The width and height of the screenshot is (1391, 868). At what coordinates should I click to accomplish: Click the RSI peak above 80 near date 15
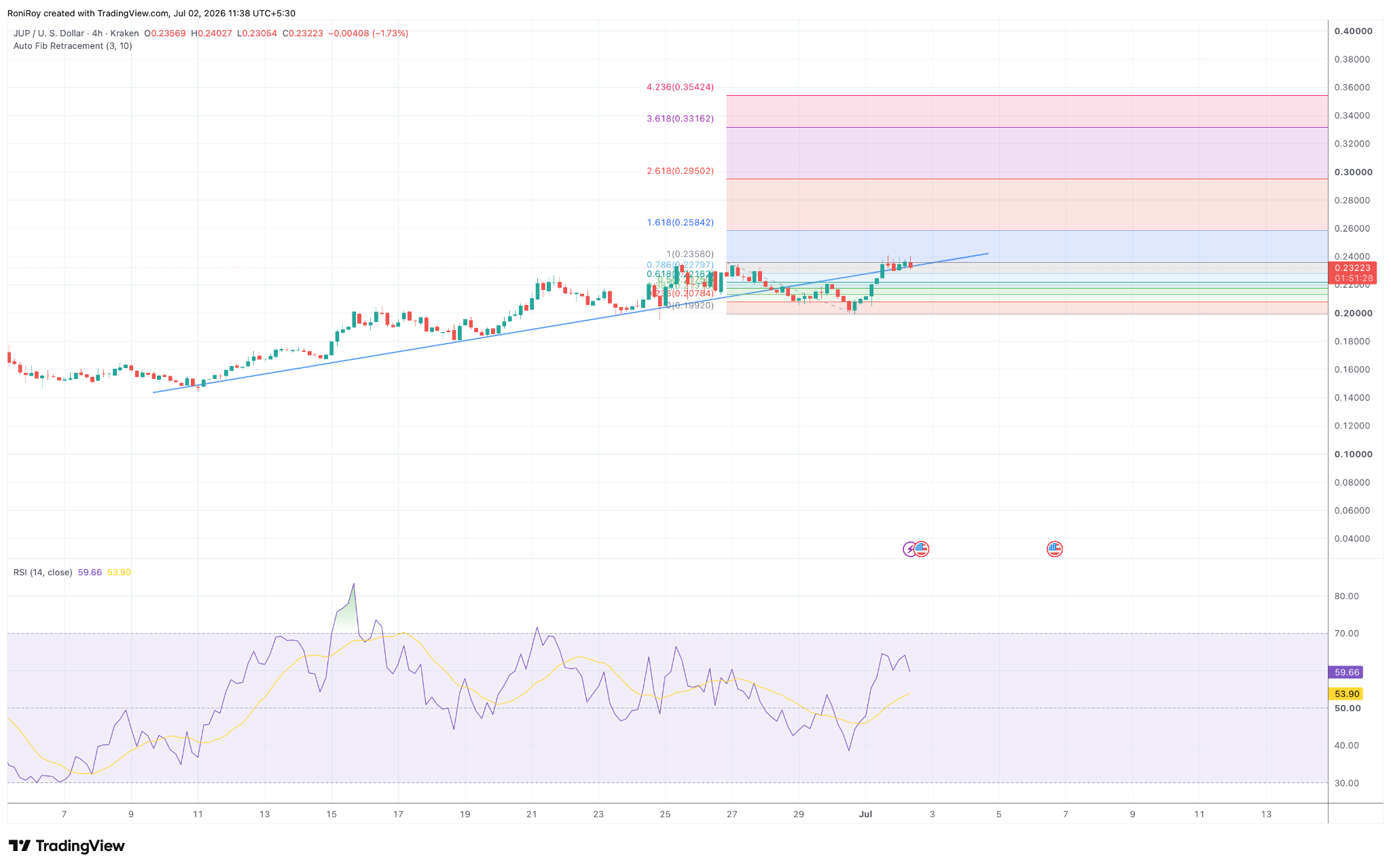(353, 585)
